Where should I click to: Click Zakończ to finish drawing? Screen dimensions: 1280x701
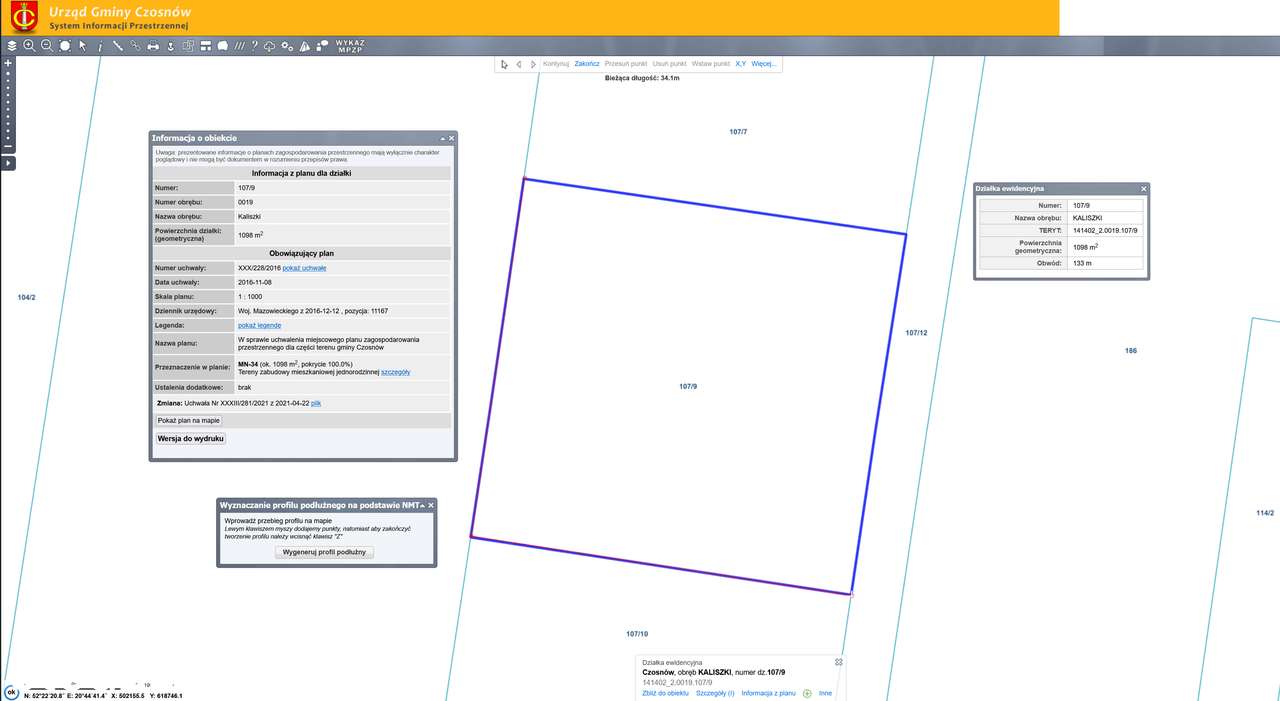tap(587, 64)
